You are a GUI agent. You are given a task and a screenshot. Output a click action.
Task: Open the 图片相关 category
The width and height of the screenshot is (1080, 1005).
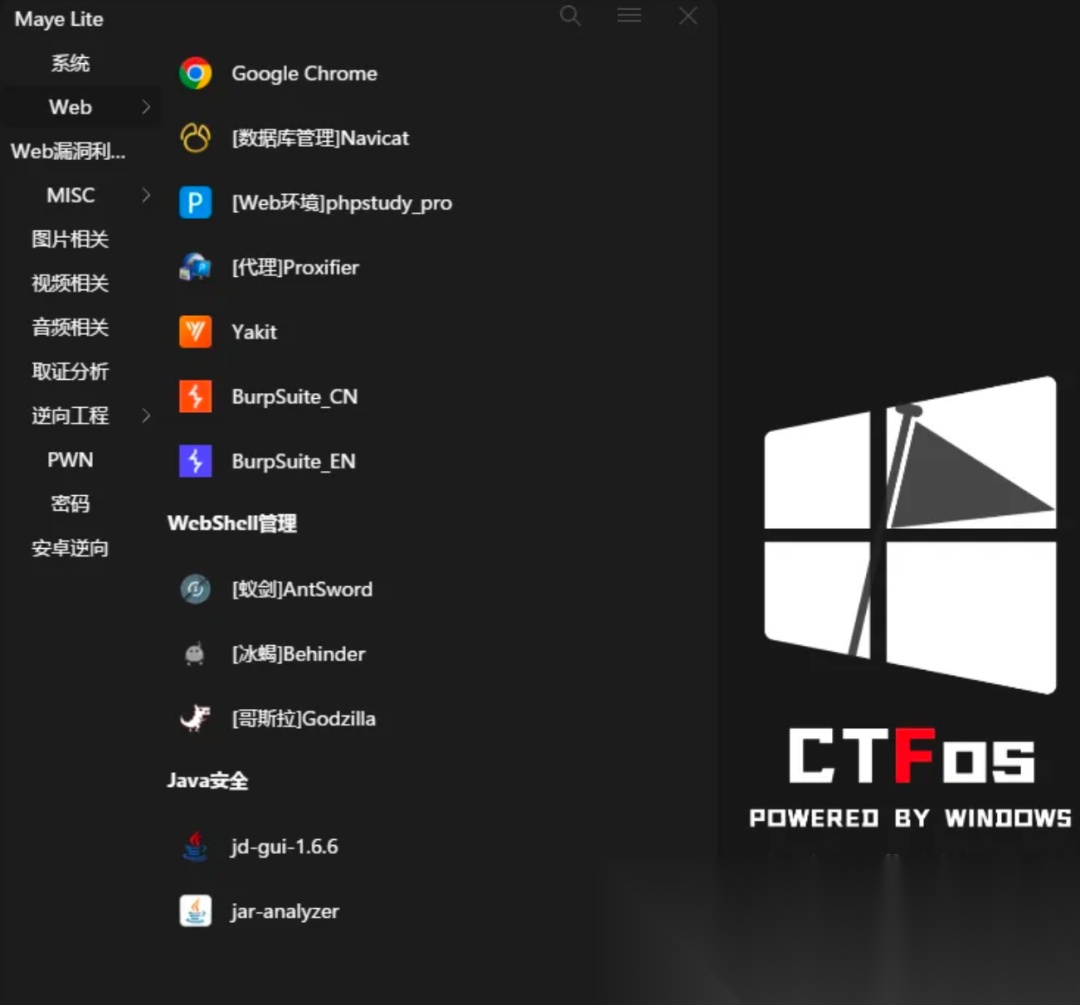(70, 239)
